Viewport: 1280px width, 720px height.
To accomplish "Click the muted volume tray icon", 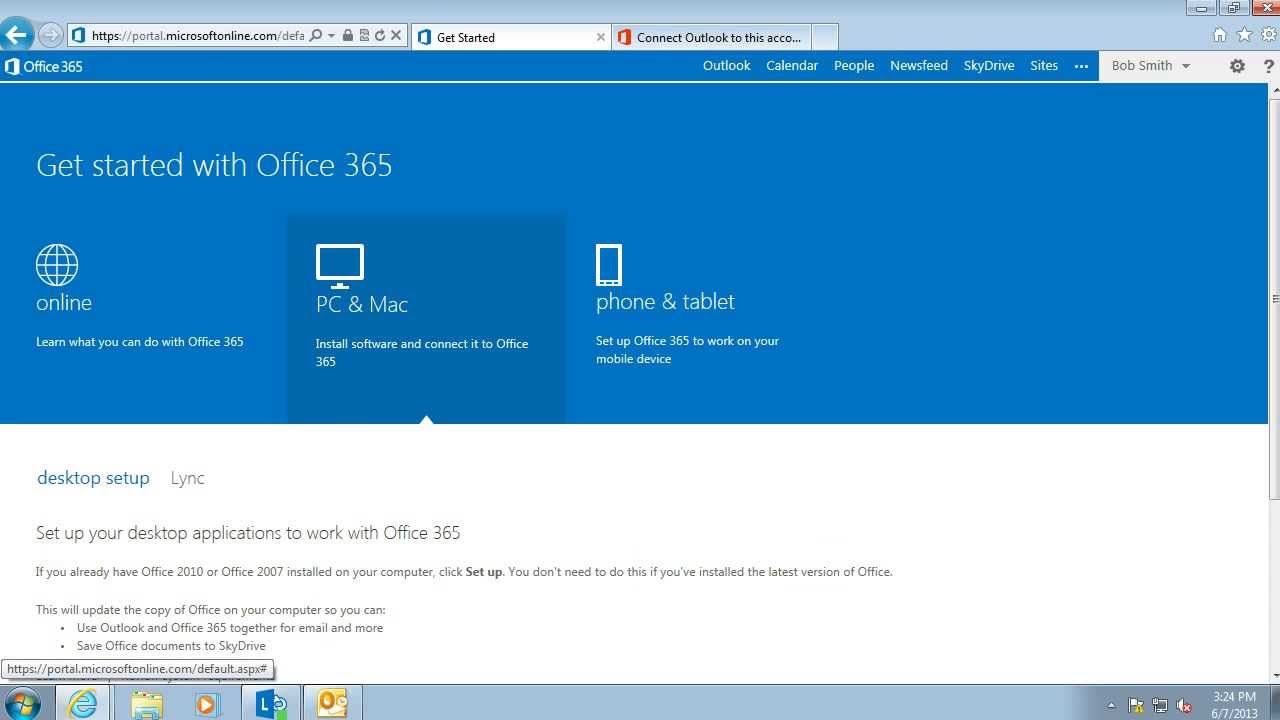I will click(1184, 705).
